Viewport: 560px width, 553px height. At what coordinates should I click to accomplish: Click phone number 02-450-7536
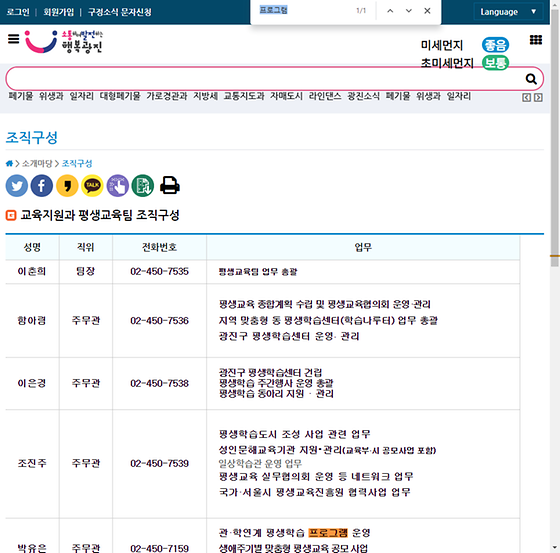[x=159, y=321]
